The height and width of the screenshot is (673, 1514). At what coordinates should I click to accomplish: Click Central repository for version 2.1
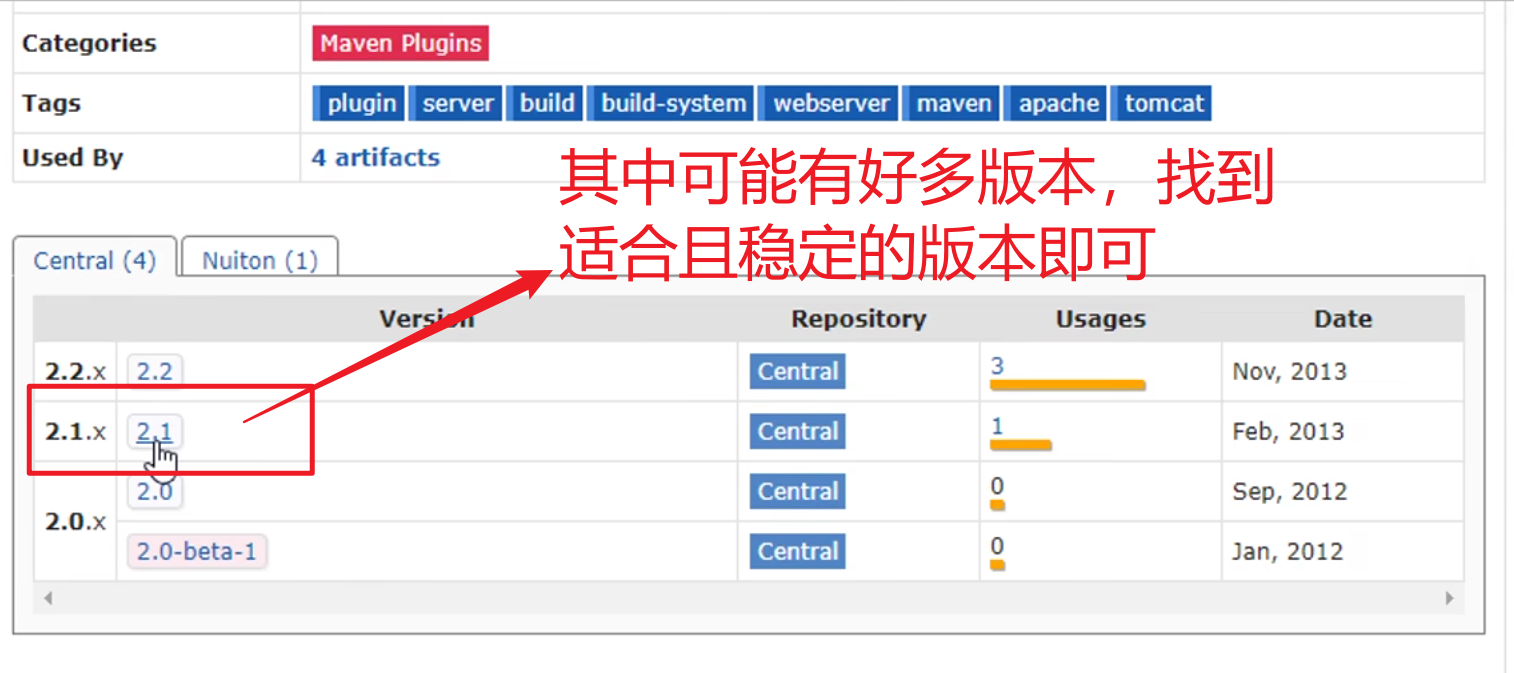(x=797, y=431)
